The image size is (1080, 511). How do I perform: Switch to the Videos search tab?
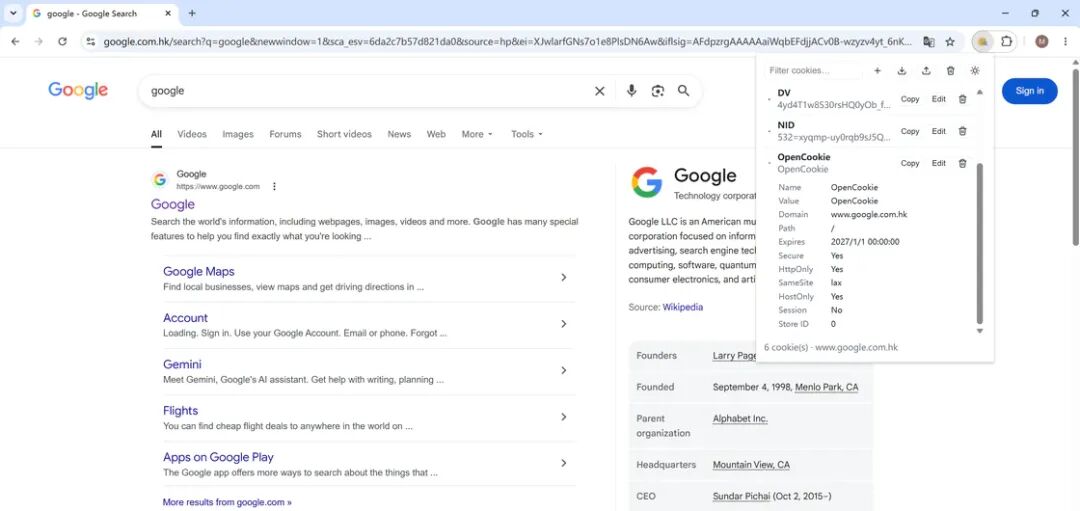[x=191, y=134]
